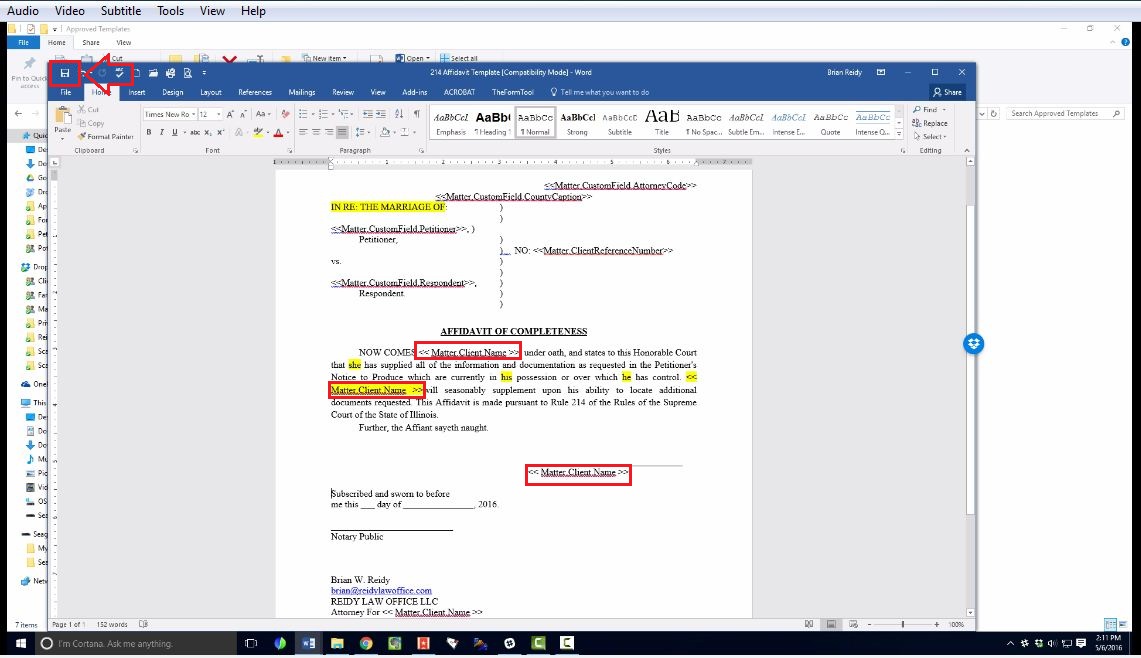Click the Sort A-Z icon
The height and width of the screenshot is (658, 1141).
[x=399, y=114]
